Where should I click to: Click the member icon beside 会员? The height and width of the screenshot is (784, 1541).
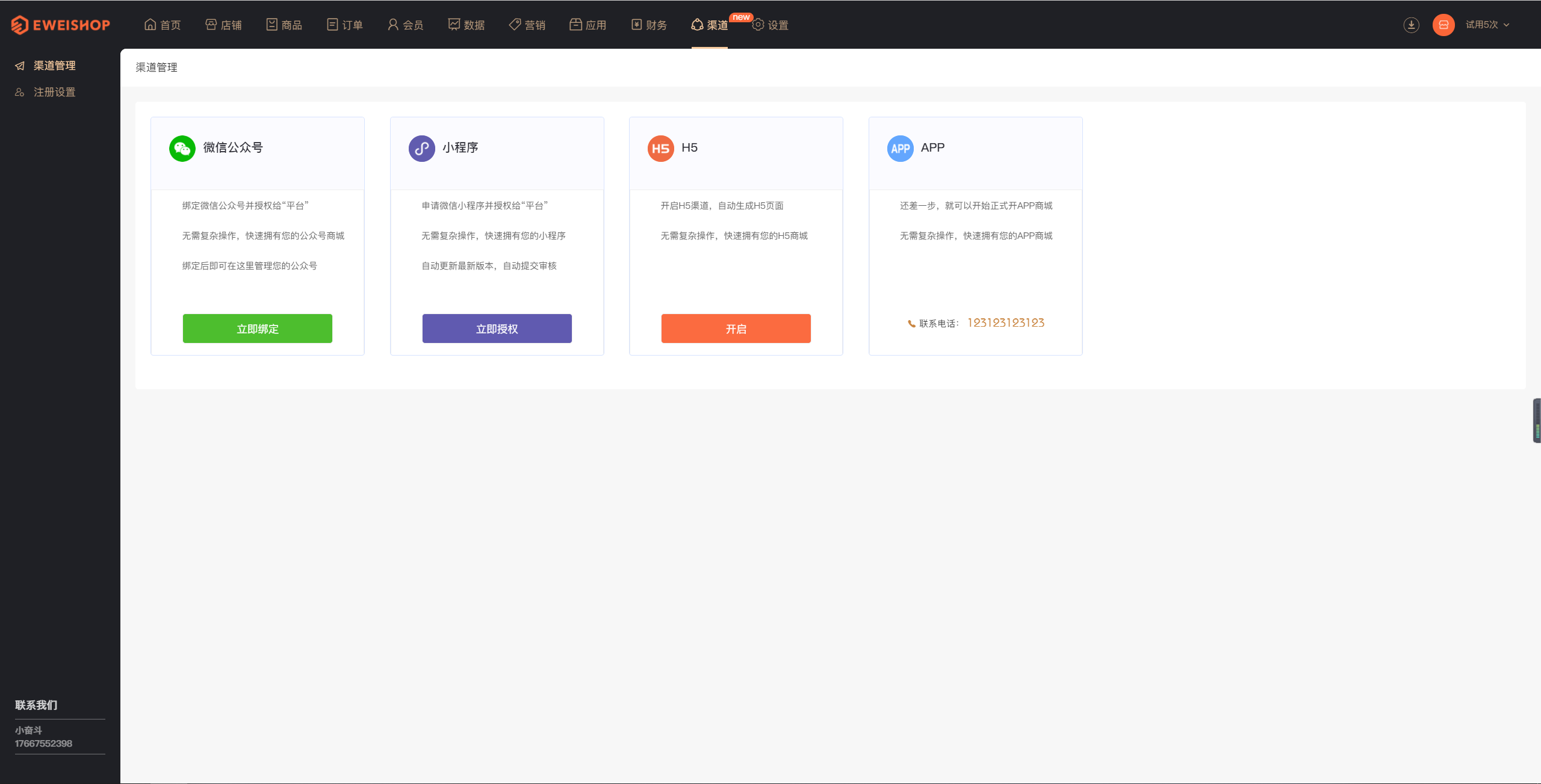click(x=393, y=25)
